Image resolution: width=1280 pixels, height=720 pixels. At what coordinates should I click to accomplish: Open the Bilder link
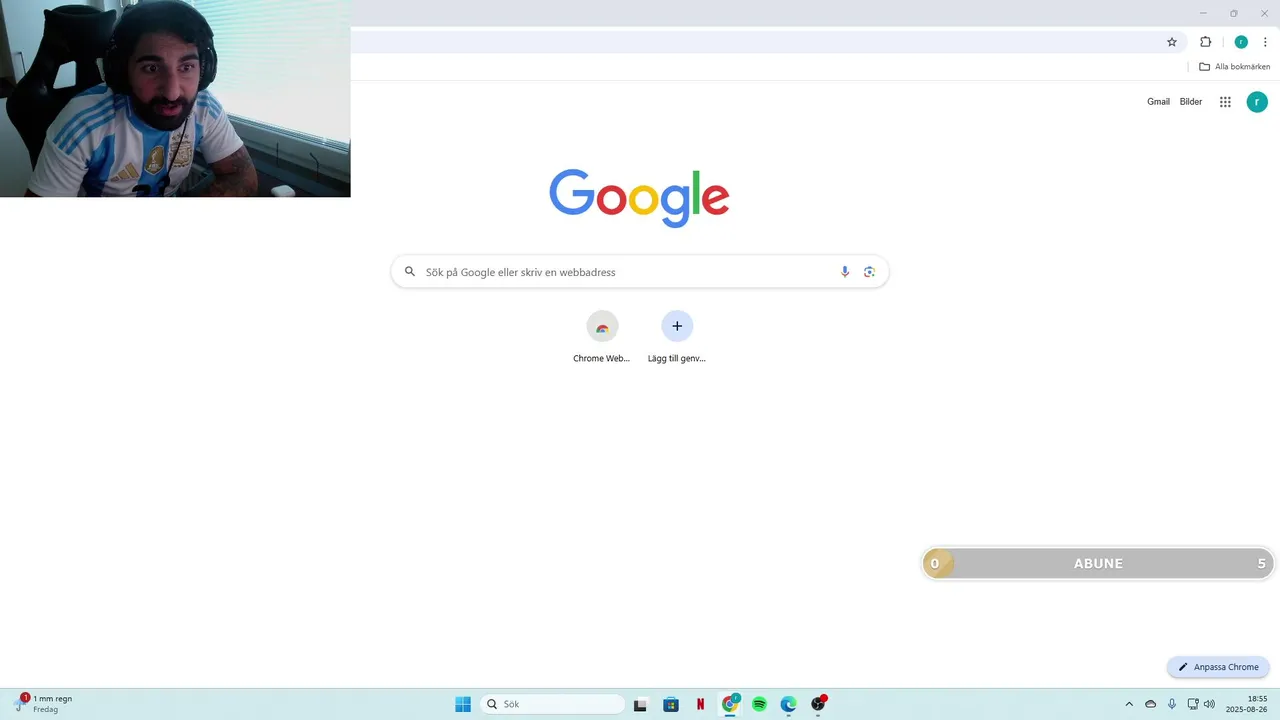click(x=1191, y=102)
